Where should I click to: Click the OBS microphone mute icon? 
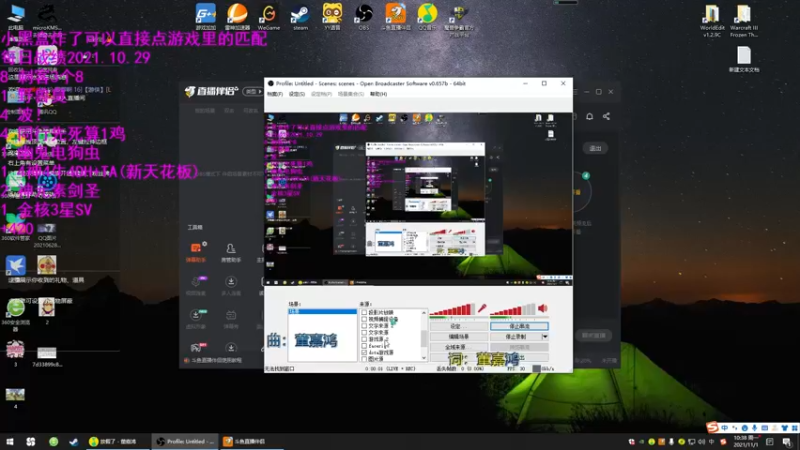[x=482, y=308]
